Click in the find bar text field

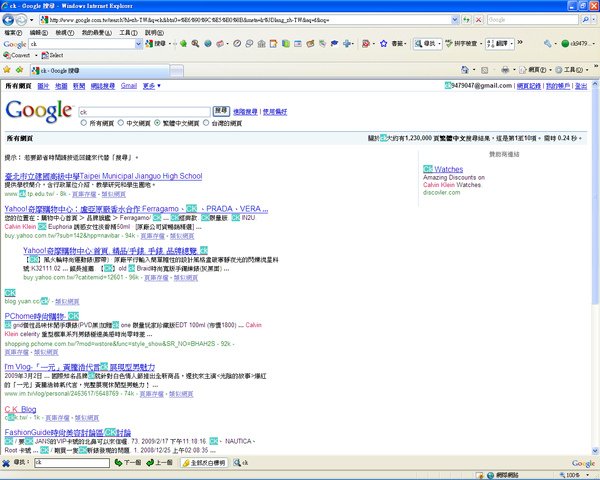72,463
